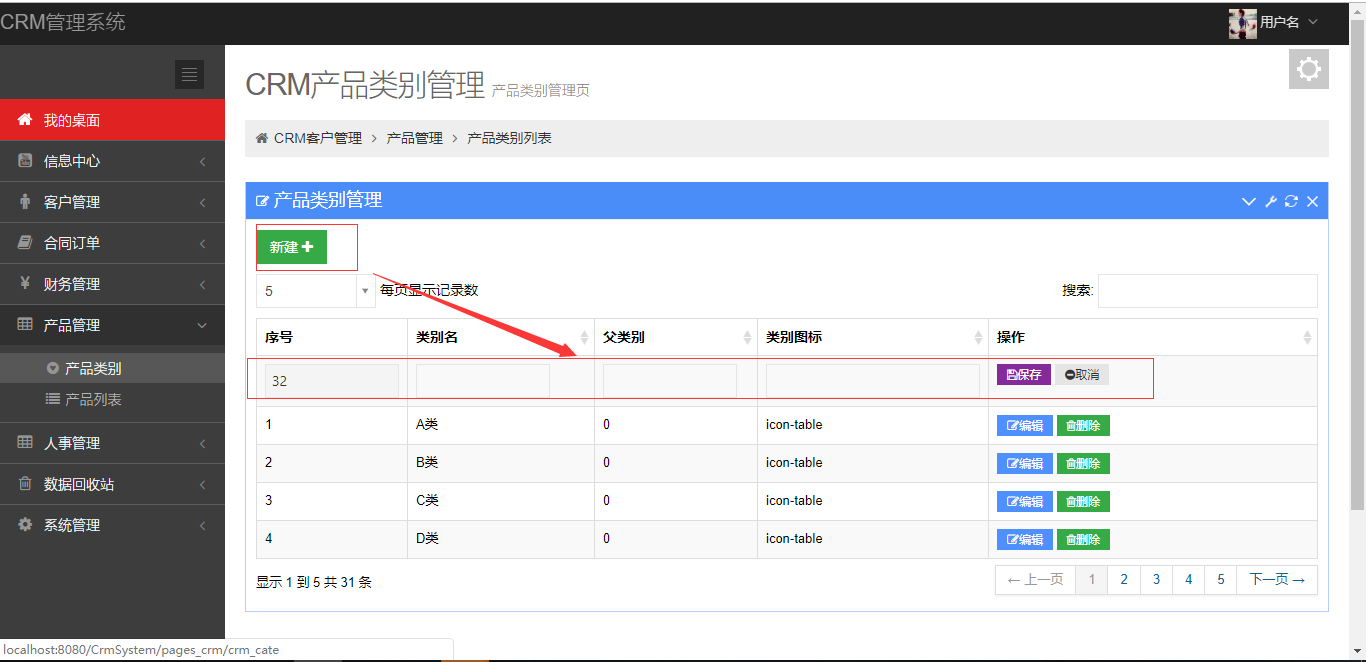Go to 下一页 next page
The width and height of the screenshot is (1366, 662).
pyautogui.click(x=1277, y=580)
